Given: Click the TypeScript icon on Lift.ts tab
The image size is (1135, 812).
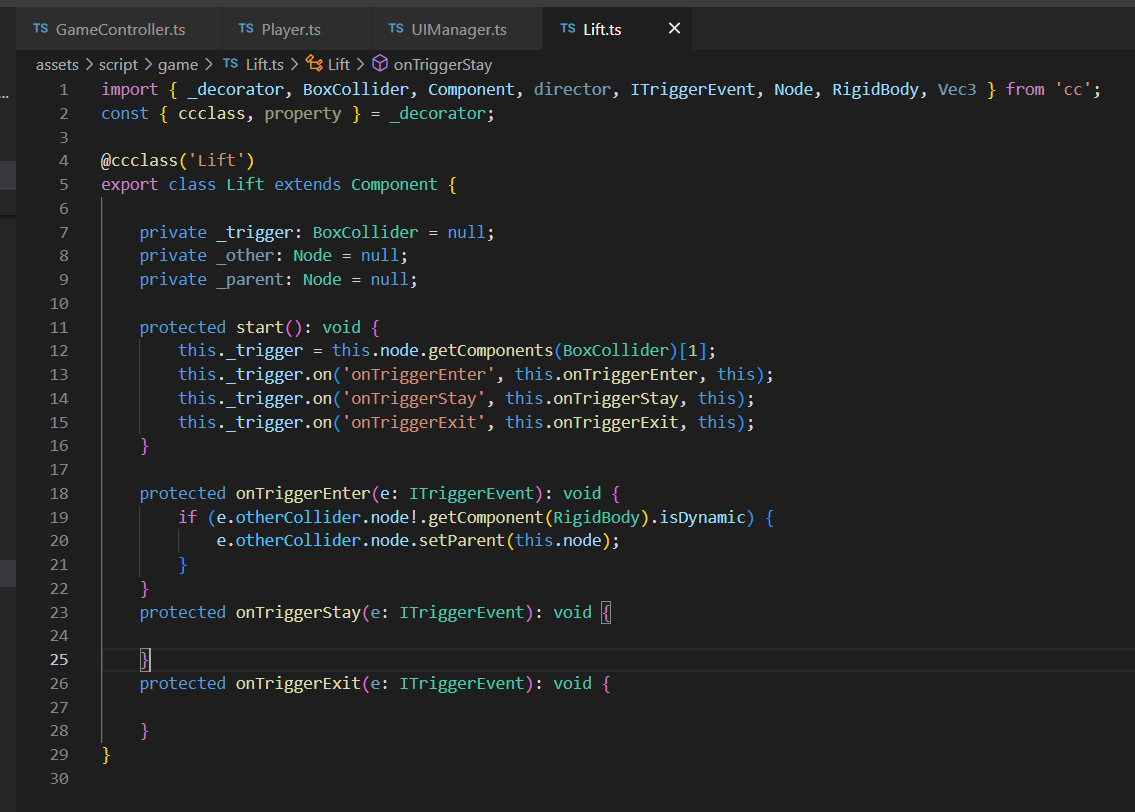Looking at the screenshot, I should pos(568,28).
